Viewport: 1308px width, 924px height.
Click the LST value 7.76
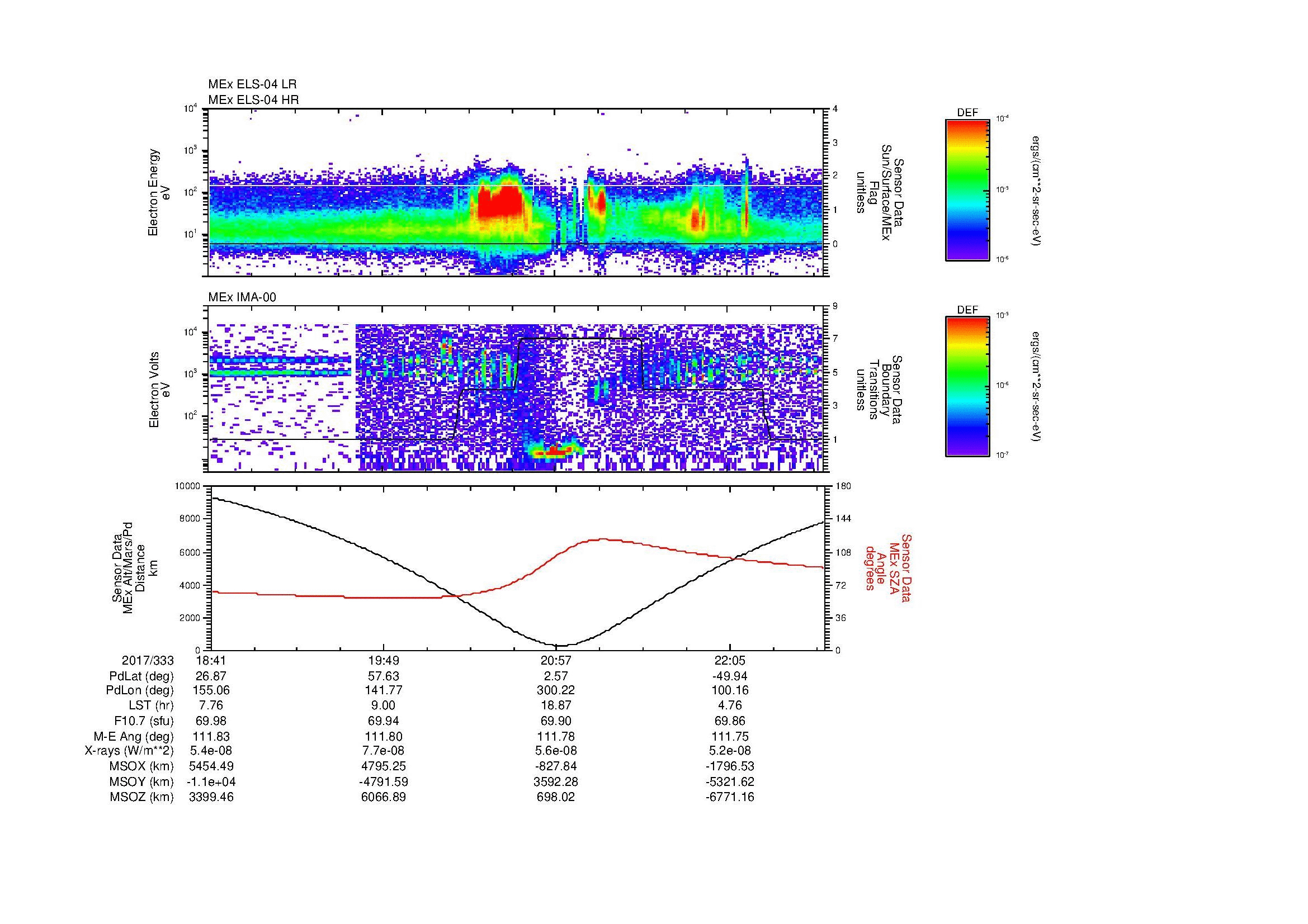click(211, 706)
